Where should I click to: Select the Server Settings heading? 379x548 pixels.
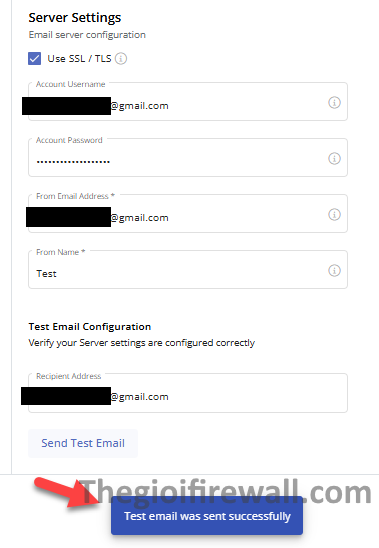[75, 17]
